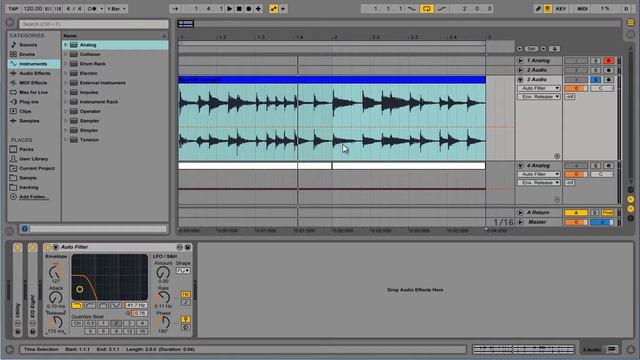This screenshot has height=360, width=640.
Task: Click the Master track volume slider
Action: 576,222
